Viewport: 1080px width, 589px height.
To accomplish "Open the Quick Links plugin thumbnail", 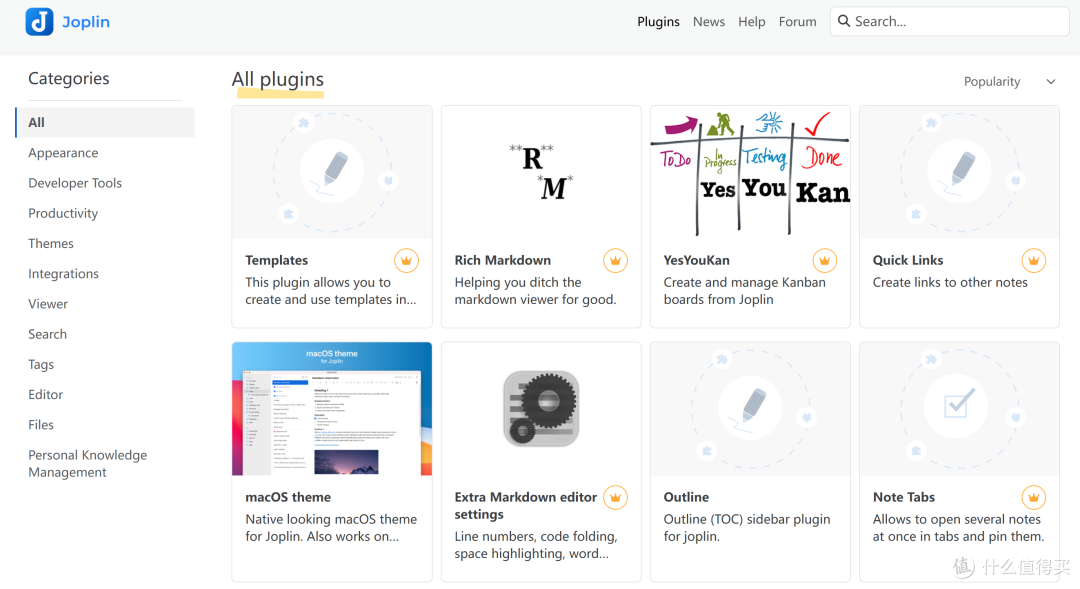I will [959, 172].
